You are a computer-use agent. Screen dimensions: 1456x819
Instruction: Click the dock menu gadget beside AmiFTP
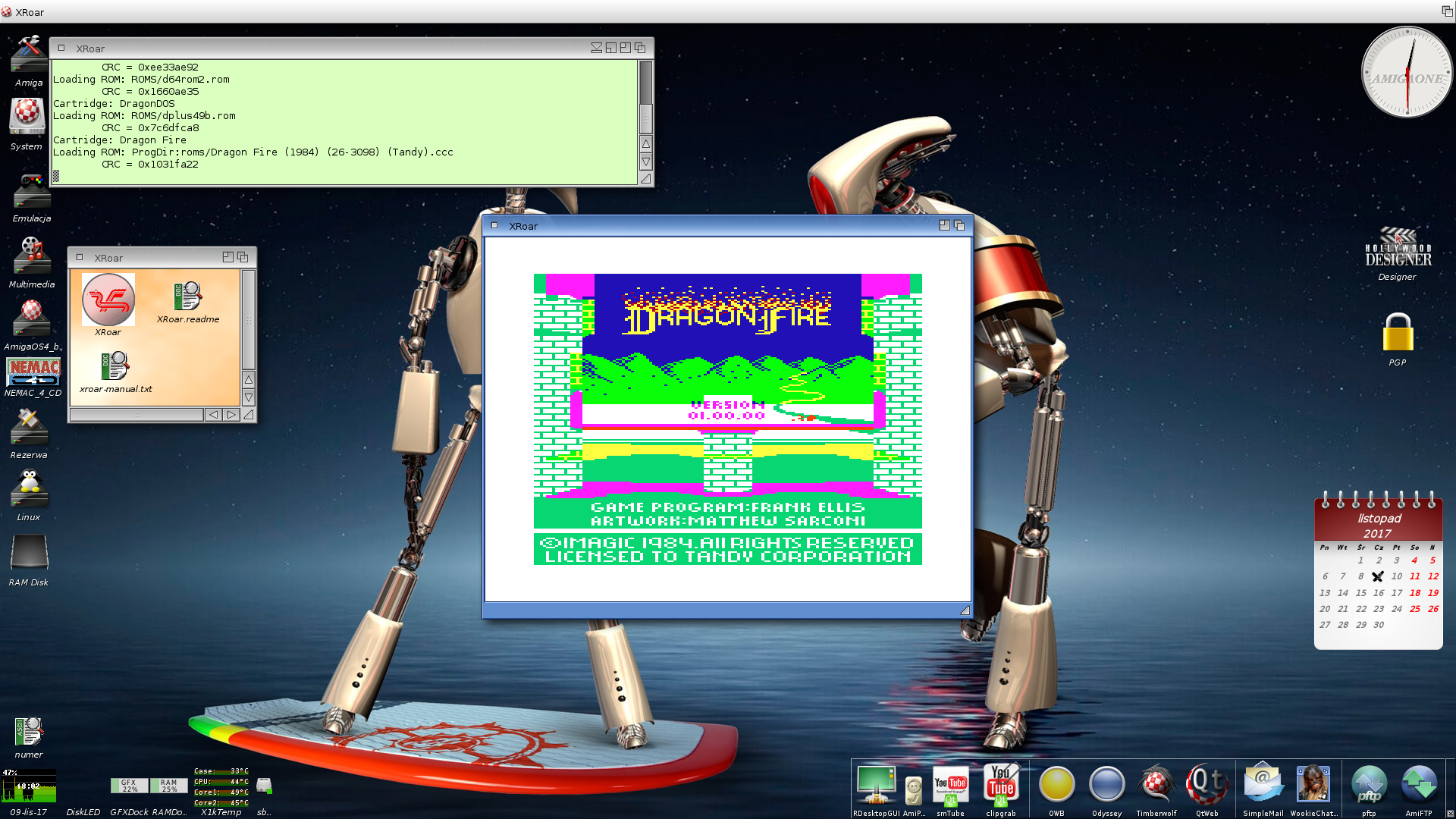[1450, 813]
